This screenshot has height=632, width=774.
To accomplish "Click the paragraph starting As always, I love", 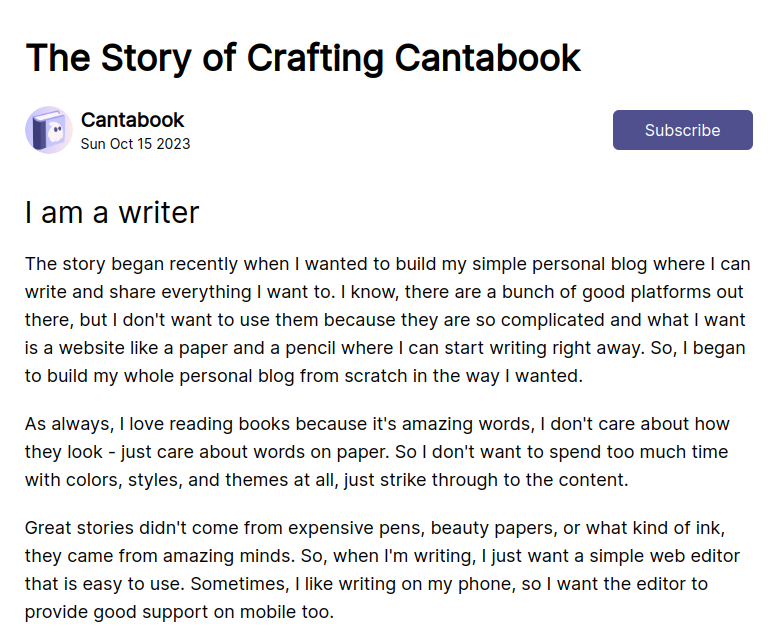I will point(377,452).
